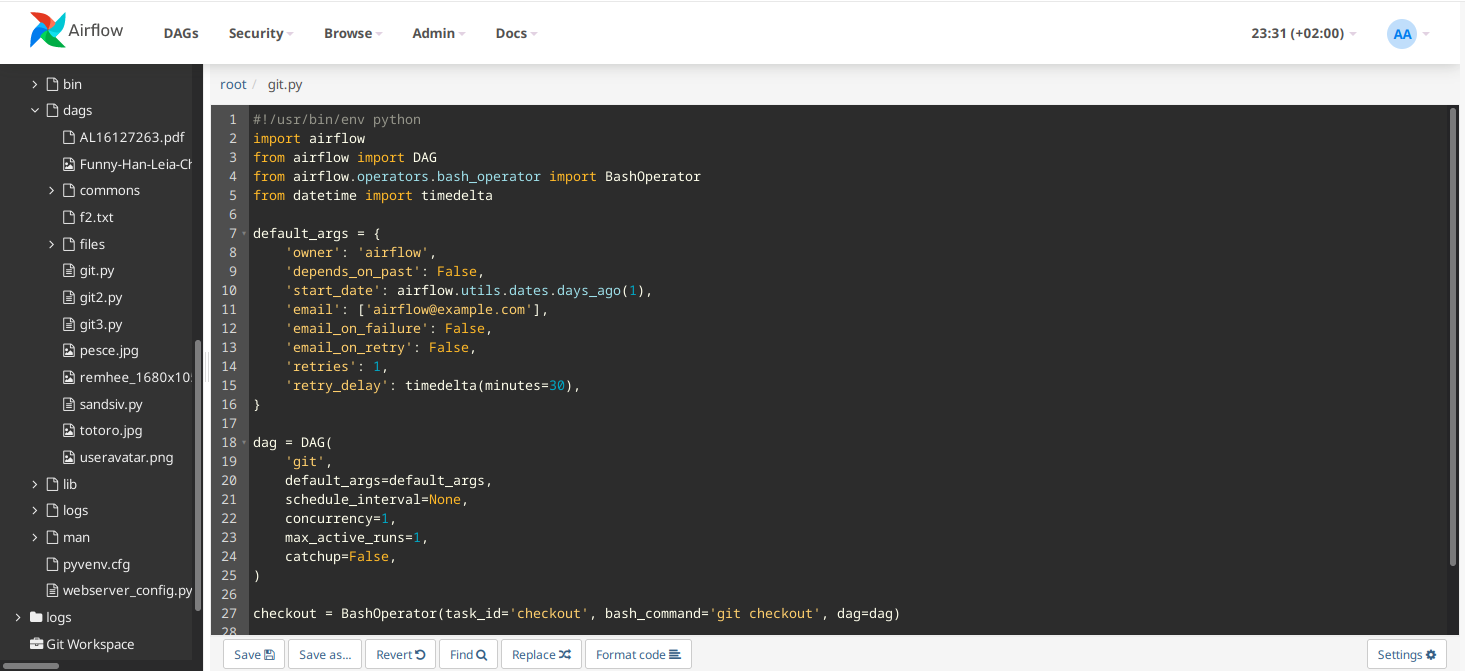Open the Browse menu
The image size is (1465, 671).
pyautogui.click(x=348, y=33)
